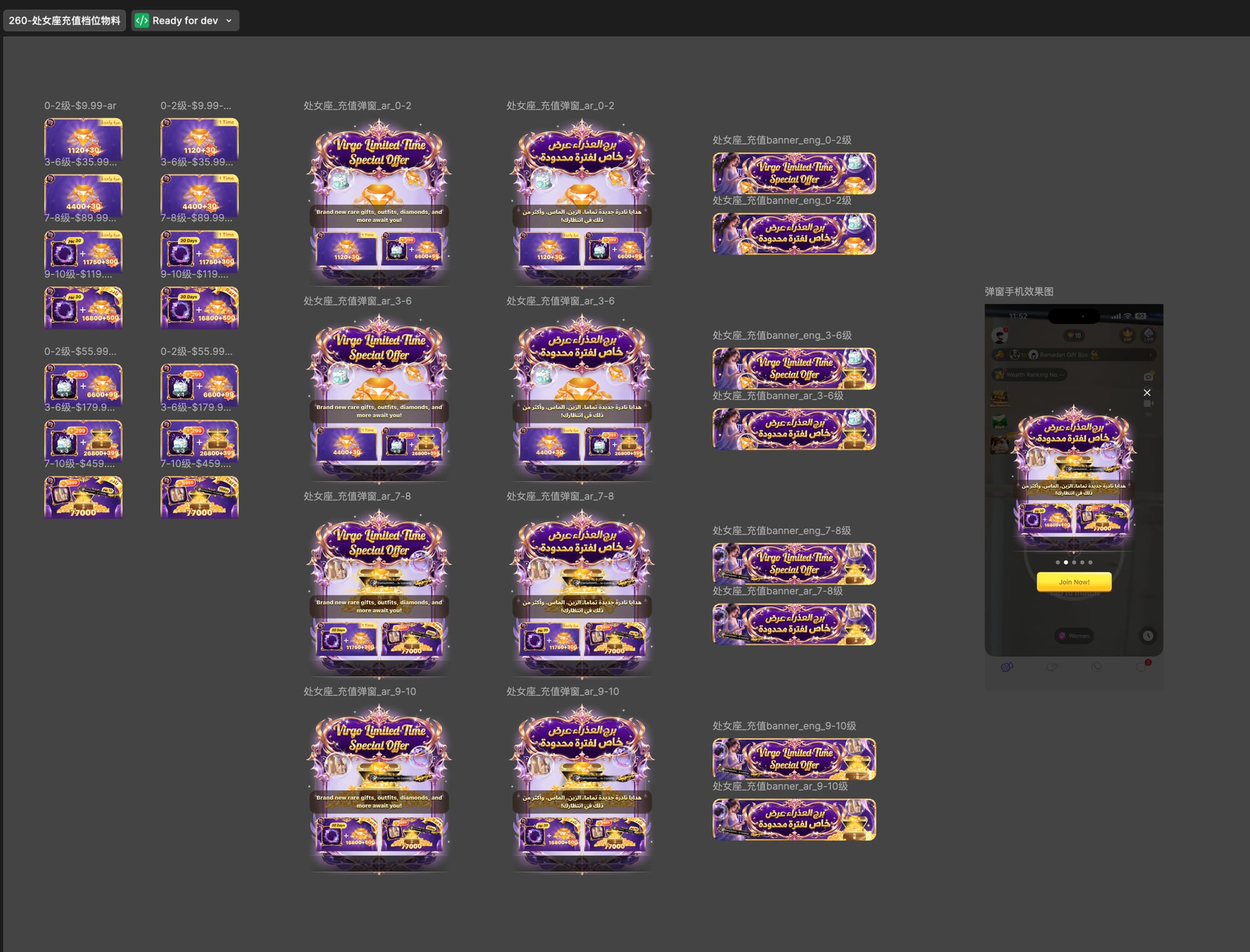Tap the camera flip icon in phone mockup
The height and width of the screenshot is (952, 1250).
pyautogui.click(x=1148, y=377)
